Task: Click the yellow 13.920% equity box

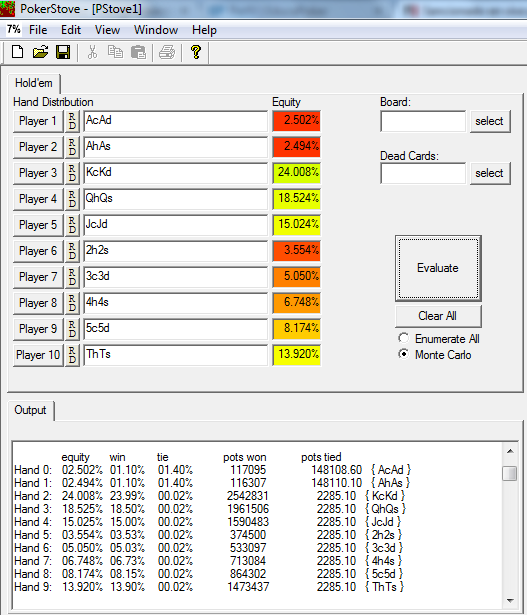Action: pyautogui.click(x=297, y=355)
